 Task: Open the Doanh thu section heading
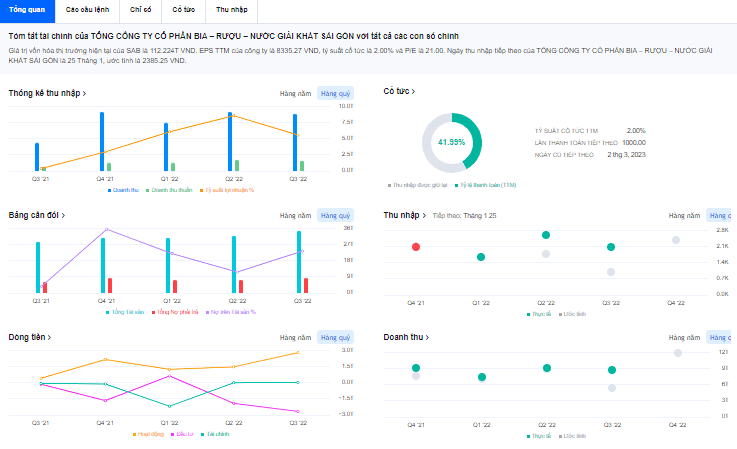(x=406, y=337)
